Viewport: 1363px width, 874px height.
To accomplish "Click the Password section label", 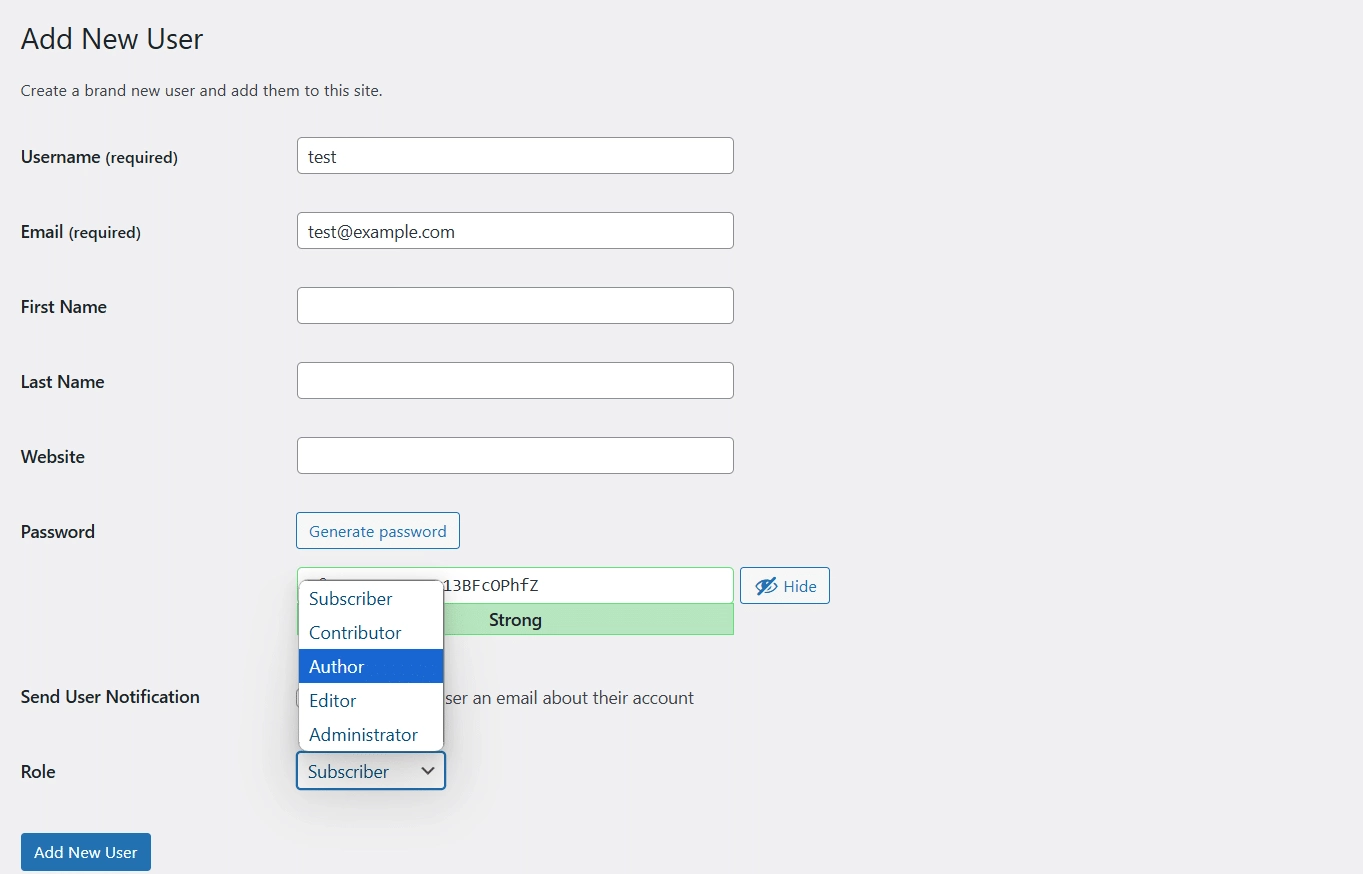I will 57,531.
